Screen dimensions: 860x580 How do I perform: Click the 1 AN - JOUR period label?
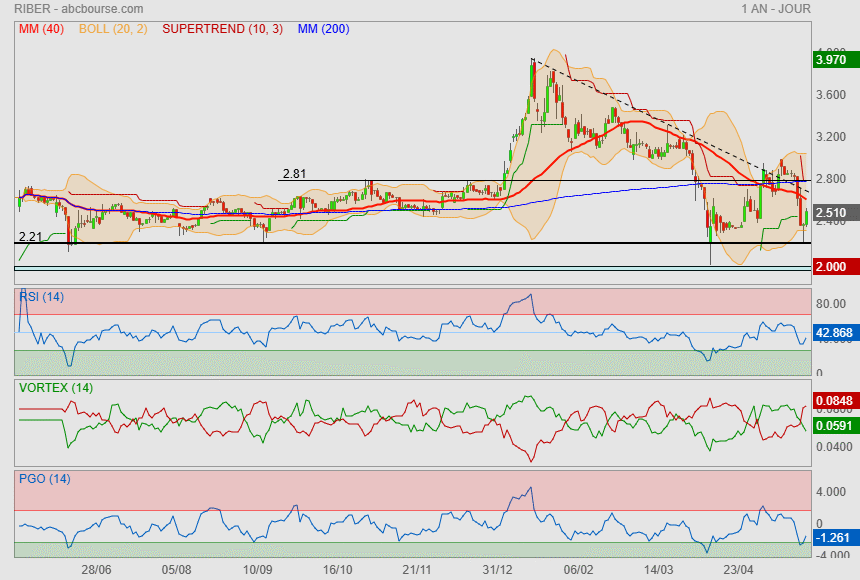click(776, 9)
